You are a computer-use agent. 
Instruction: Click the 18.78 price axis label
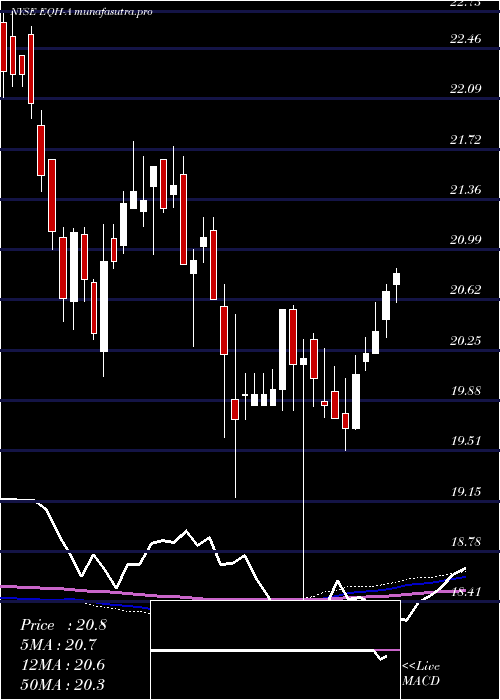click(x=465, y=542)
